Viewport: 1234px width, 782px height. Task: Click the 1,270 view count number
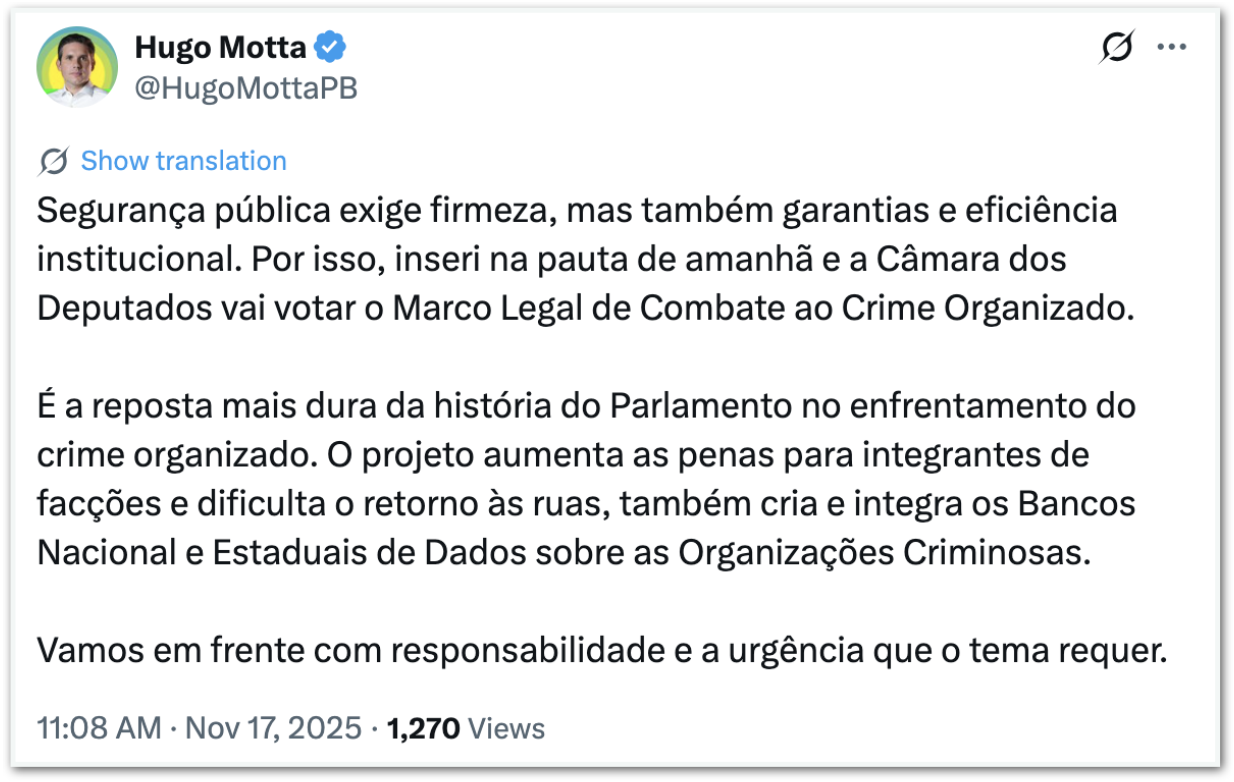coord(422,728)
